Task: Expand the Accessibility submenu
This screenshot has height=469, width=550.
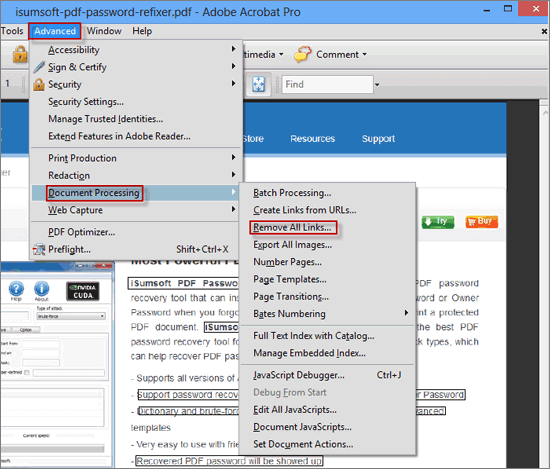Action: tap(135, 50)
